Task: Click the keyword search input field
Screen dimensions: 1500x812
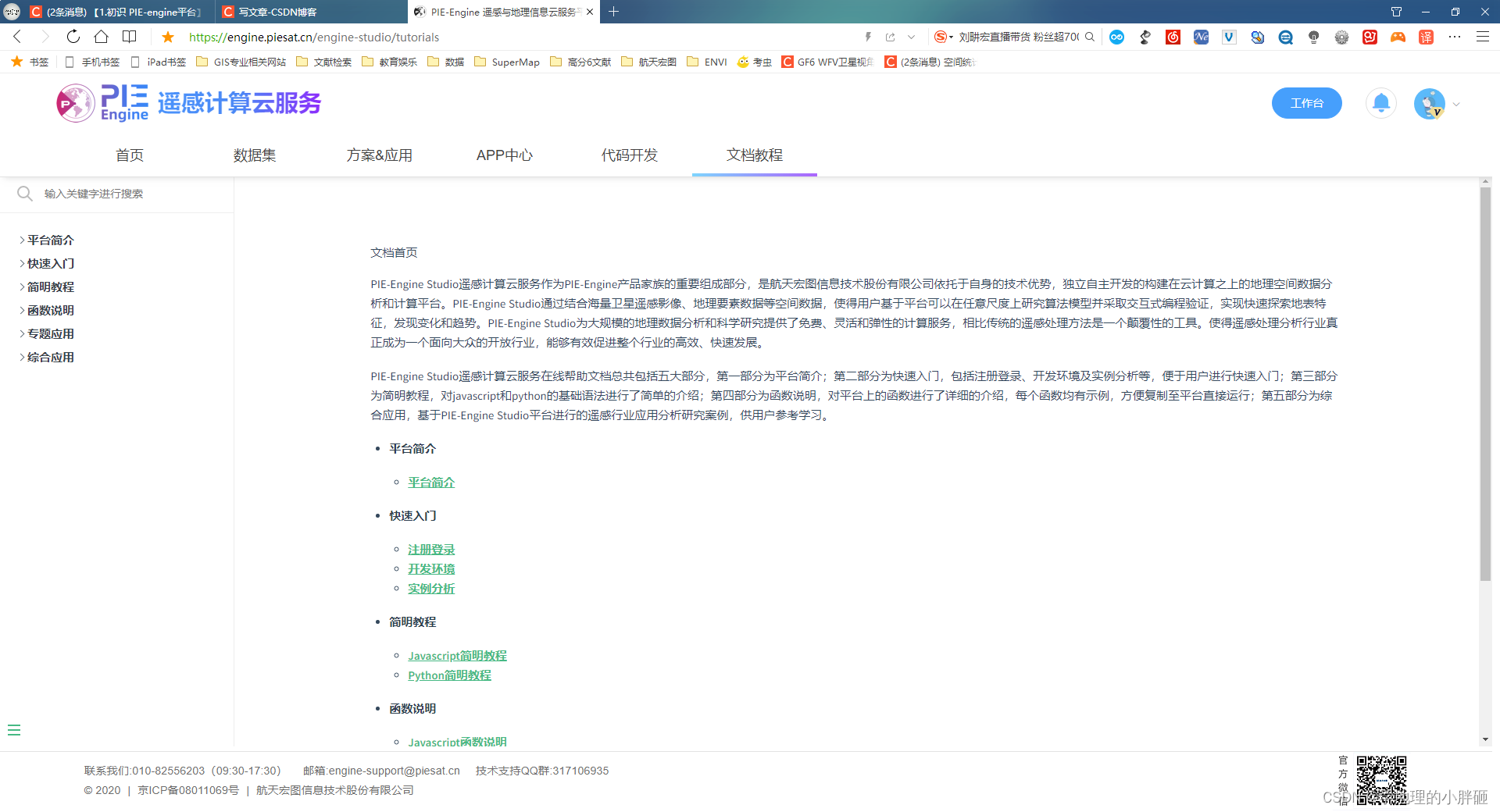Action: pyautogui.click(x=133, y=194)
